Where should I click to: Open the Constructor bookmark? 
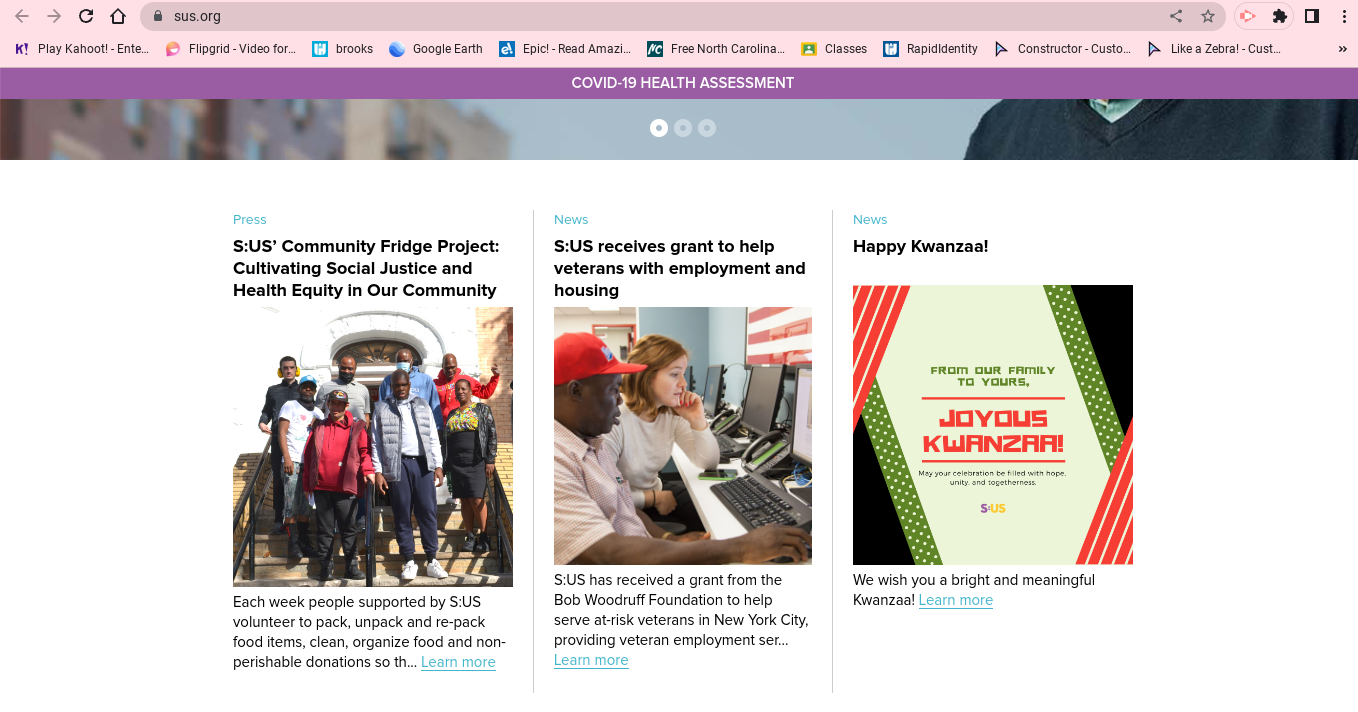pyautogui.click(x=1063, y=48)
